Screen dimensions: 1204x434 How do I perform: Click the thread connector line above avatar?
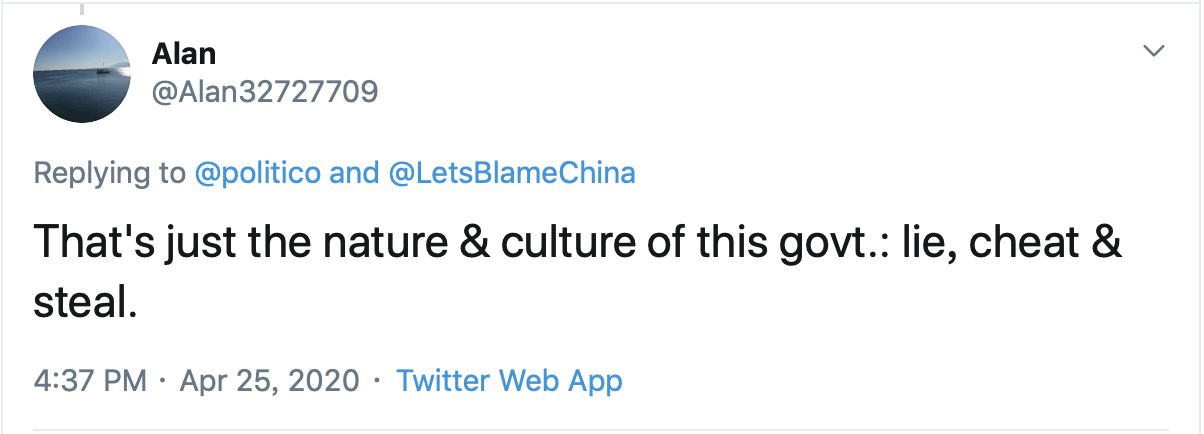click(x=83, y=9)
